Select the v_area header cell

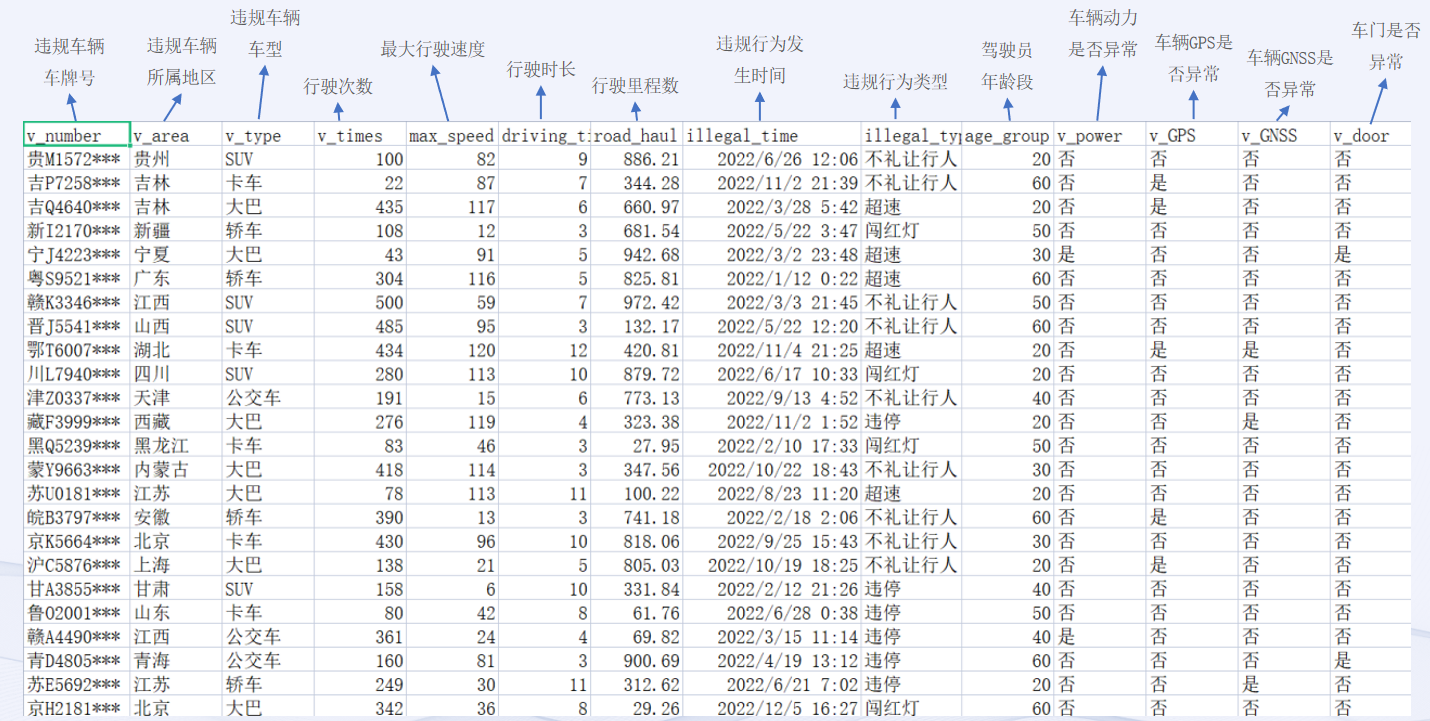(176, 135)
